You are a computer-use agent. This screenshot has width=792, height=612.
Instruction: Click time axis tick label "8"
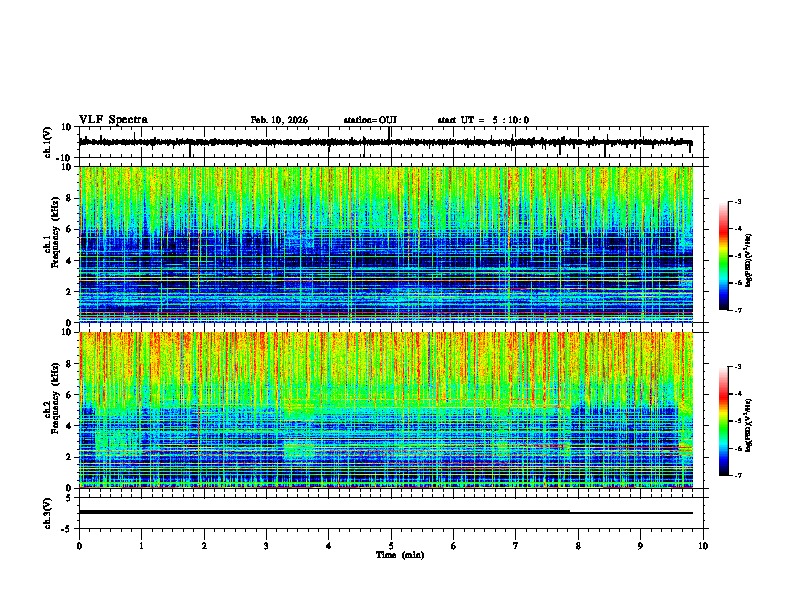(578, 546)
